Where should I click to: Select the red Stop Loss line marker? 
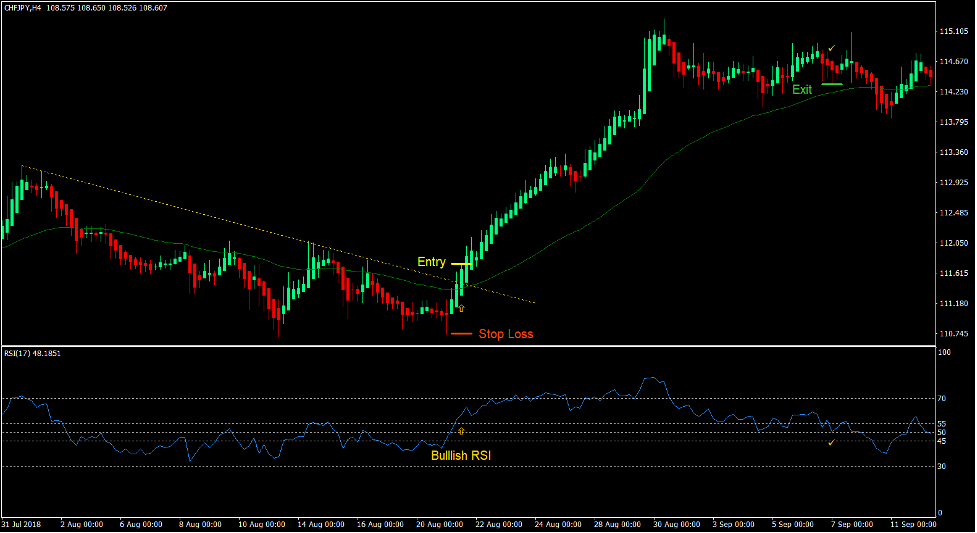[461, 334]
